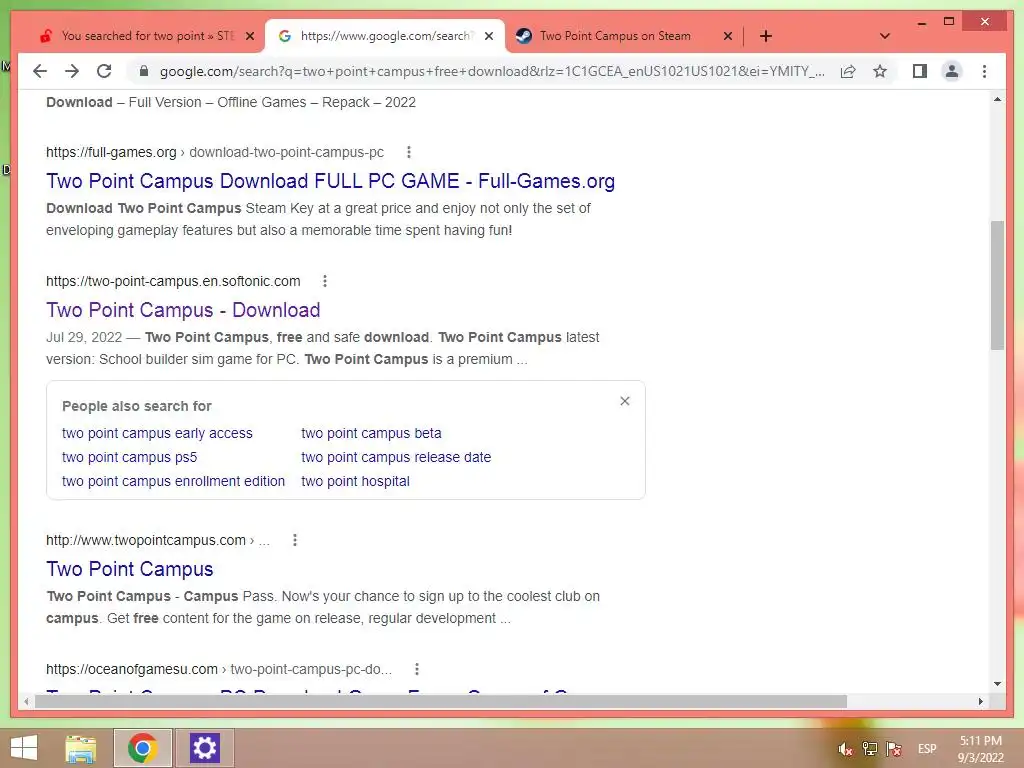Close the Google search tab
Viewport: 1024px width, 768px height.
pyautogui.click(x=488, y=36)
